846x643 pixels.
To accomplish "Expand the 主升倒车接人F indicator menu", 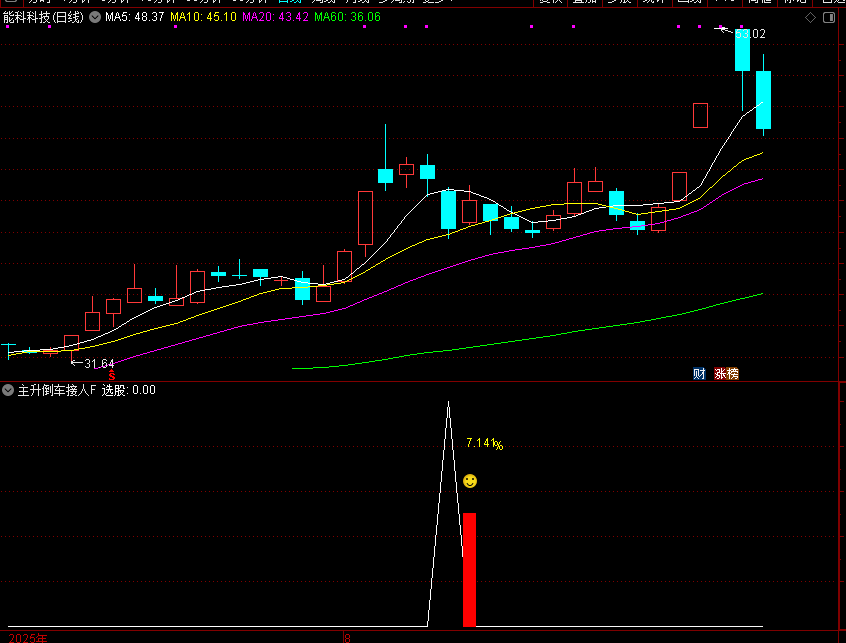I will 8,390.
